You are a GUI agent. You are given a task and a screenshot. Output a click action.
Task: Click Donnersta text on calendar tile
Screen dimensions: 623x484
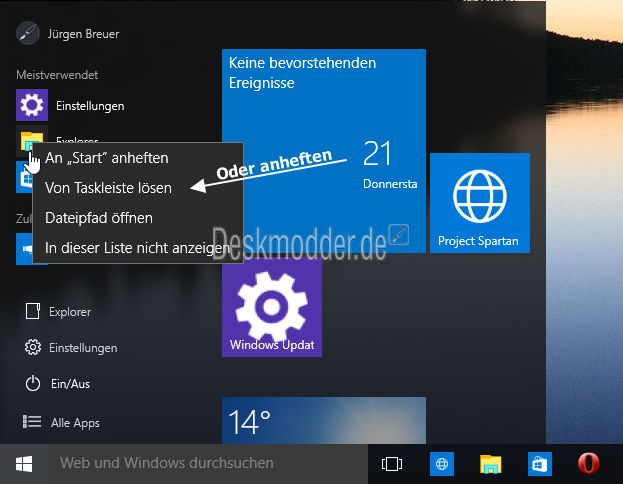point(390,184)
